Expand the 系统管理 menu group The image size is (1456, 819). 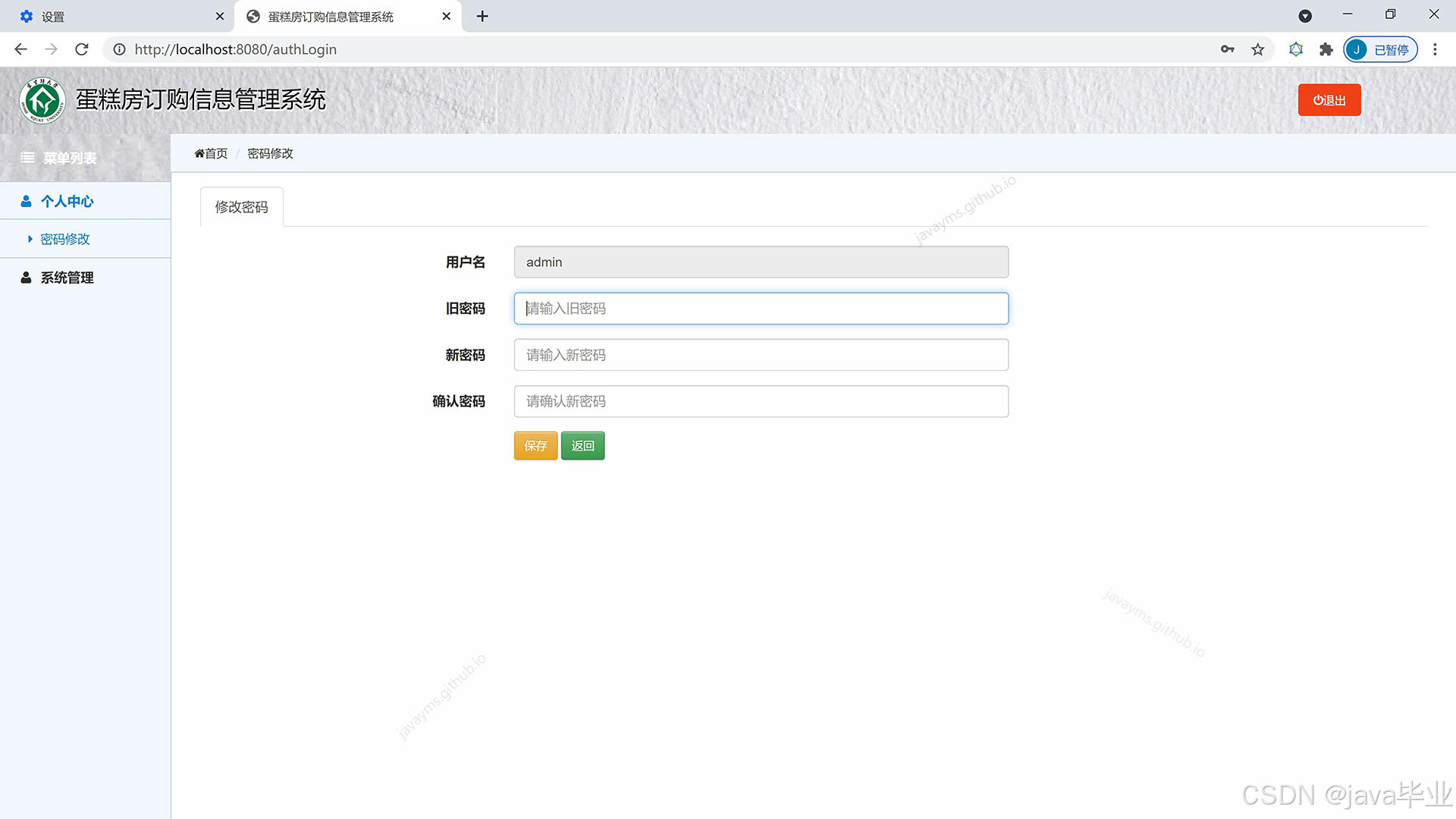(x=85, y=278)
